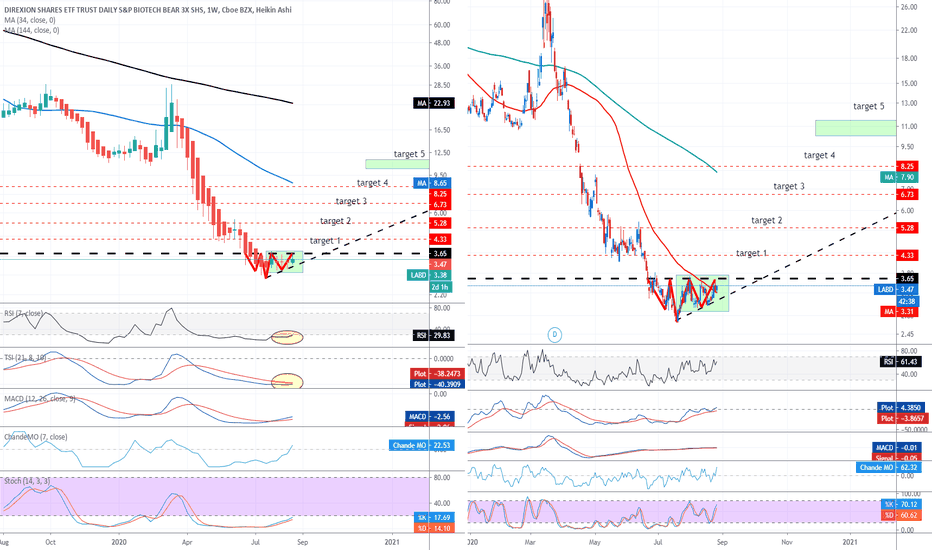Click the MACD (12, 26, close, 9) legend
This screenshot has height=550, width=932.
(40, 398)
